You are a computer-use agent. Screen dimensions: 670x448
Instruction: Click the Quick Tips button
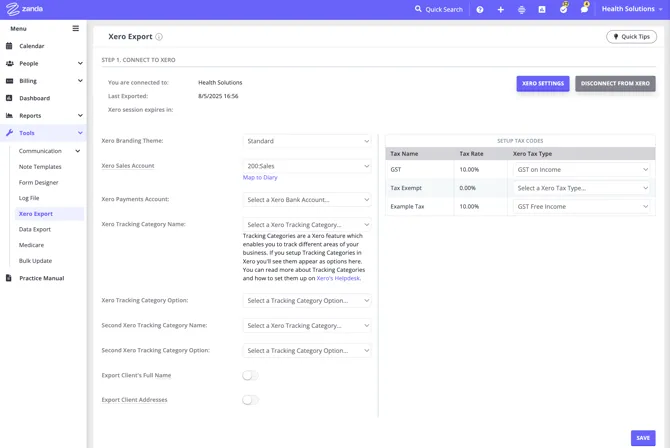point(632,37)
